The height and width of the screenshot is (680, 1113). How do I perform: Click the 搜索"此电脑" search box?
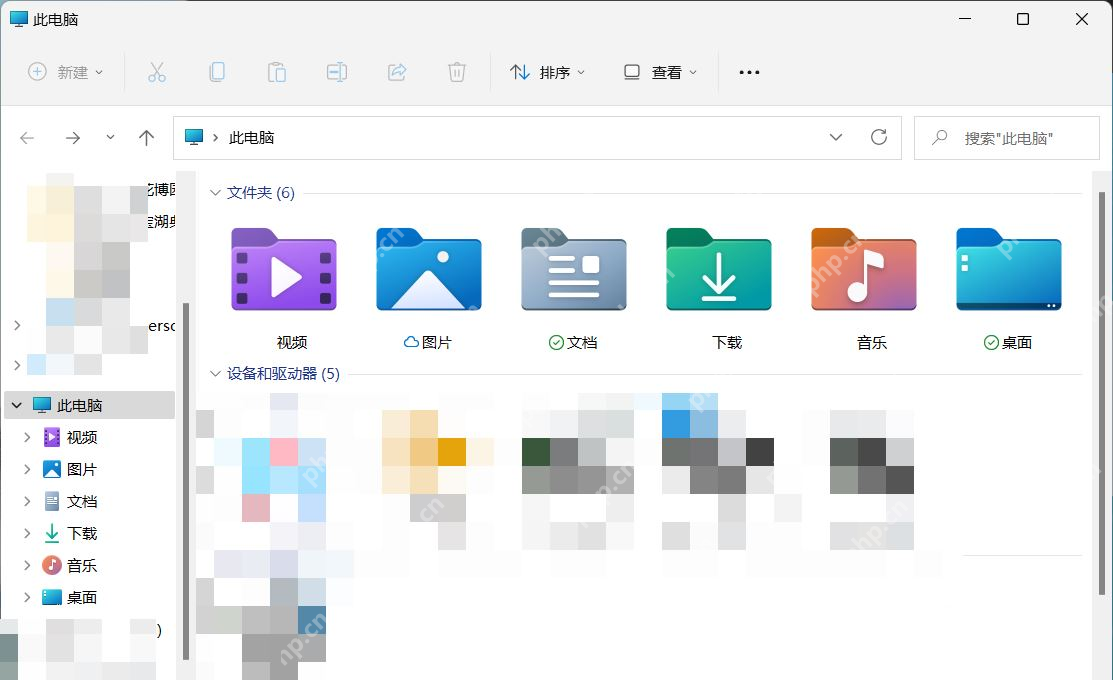coord(1007,138)
